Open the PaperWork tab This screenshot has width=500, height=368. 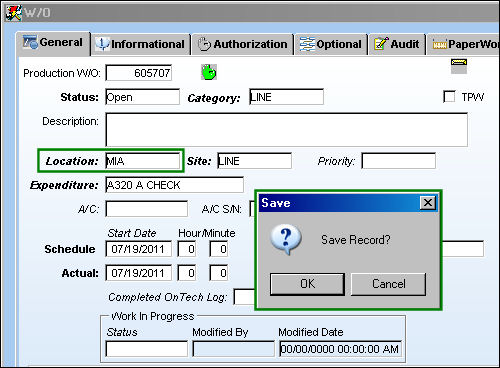(x=464, y=44)
